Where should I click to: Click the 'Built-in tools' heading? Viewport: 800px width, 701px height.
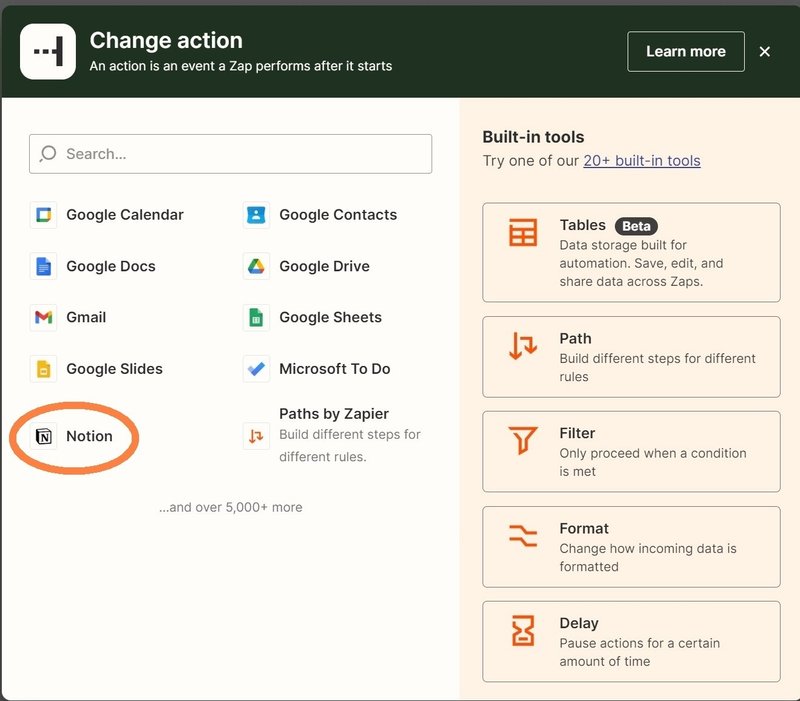(533, 137)
